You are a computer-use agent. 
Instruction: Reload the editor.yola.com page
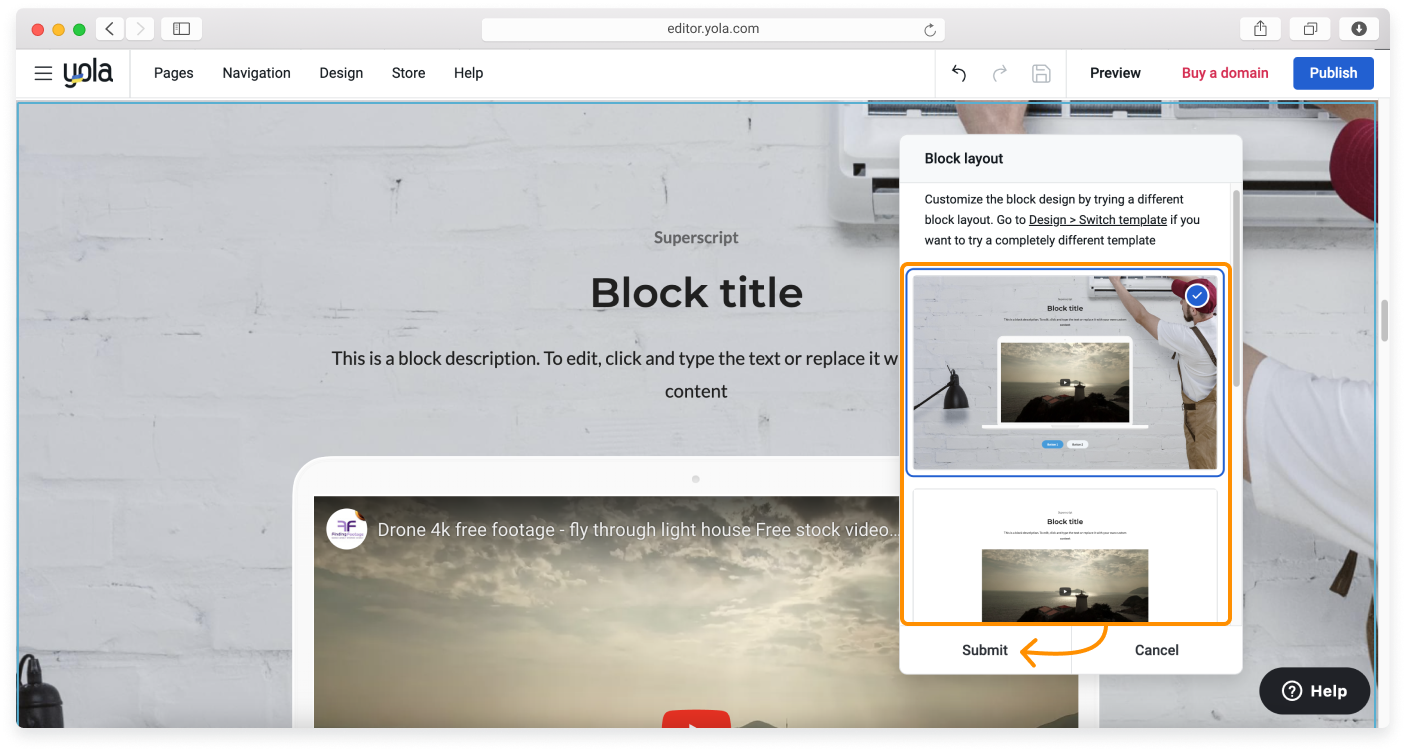[x=931, y=29]
